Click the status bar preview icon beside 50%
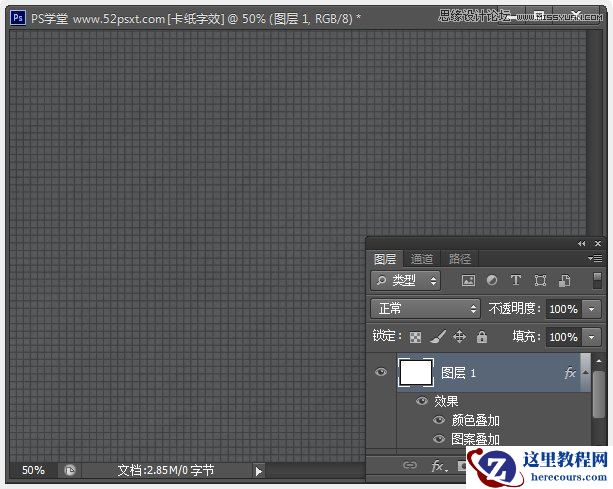613x489 pixels. point(70,470)
